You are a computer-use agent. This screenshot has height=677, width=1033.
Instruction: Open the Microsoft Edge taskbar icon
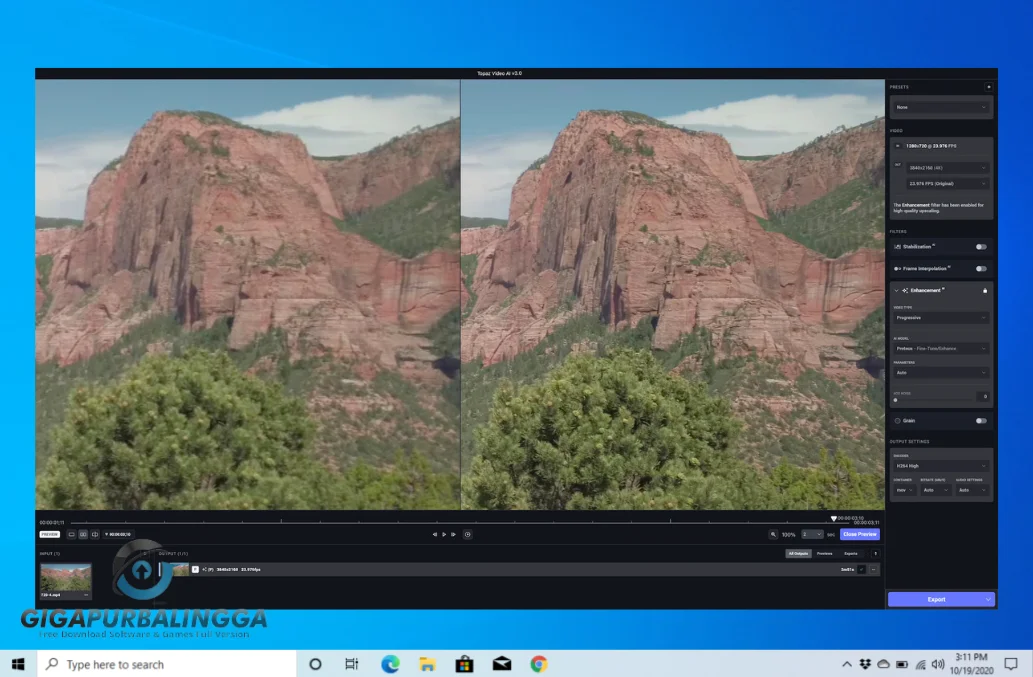(x=390, y=664)
